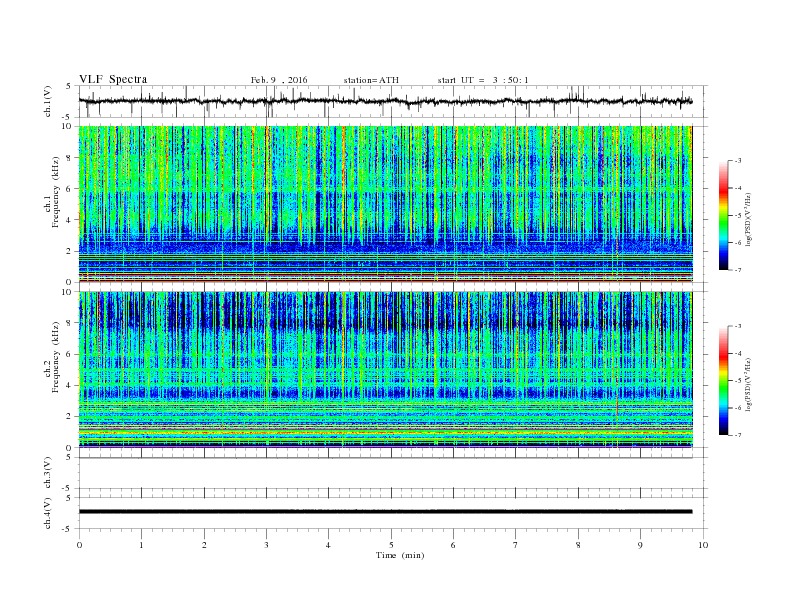Click the ch.2 spectrogram color bar
This screenshot has height=612, width=792.
(723, 380)
